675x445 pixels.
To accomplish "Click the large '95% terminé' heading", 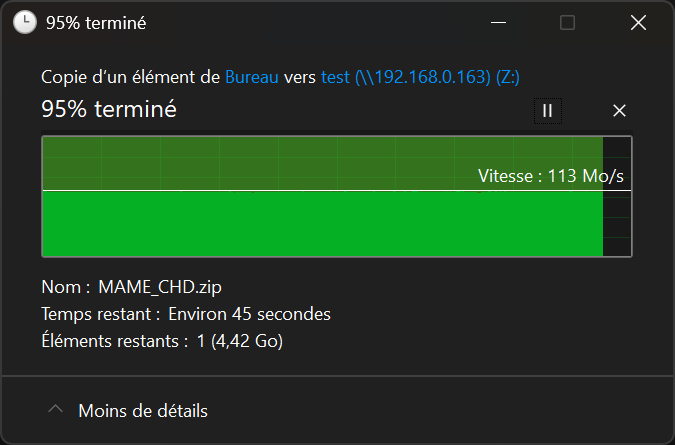I will click(x=109, y=110).
